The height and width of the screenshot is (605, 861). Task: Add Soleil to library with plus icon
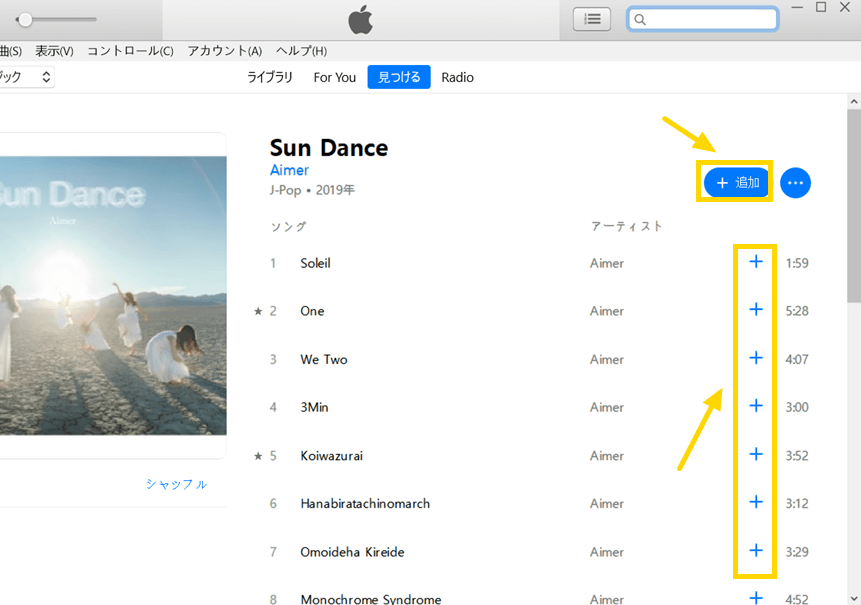756,262
